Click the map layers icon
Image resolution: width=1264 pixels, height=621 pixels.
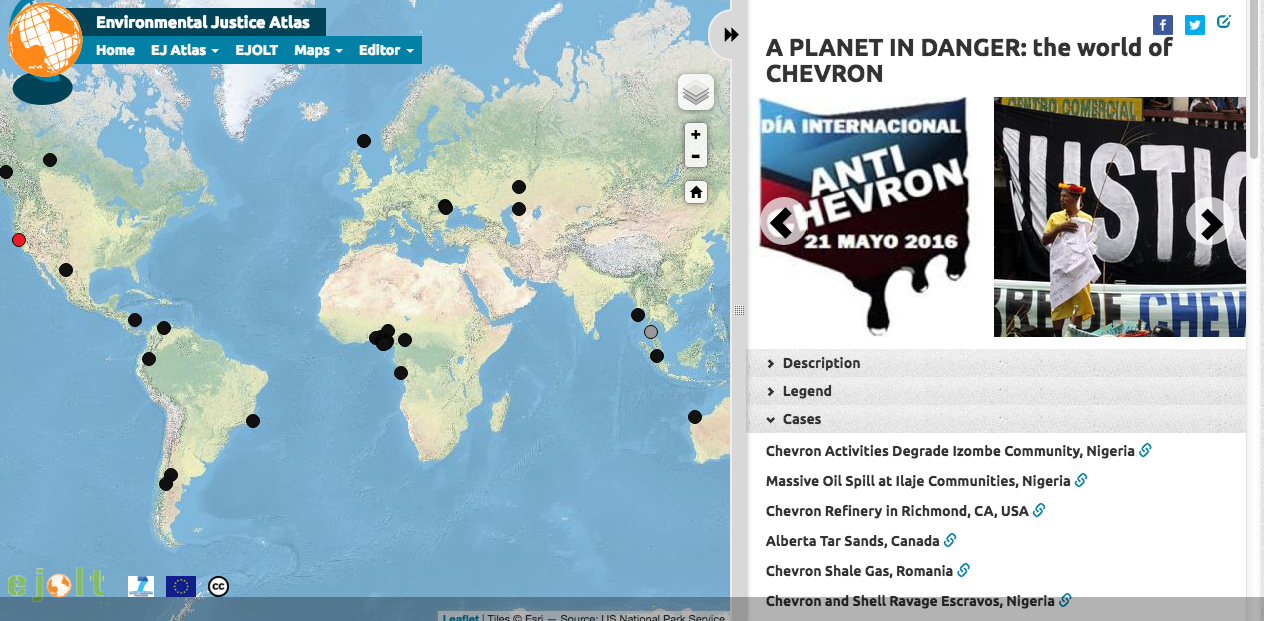click(696, 93)
